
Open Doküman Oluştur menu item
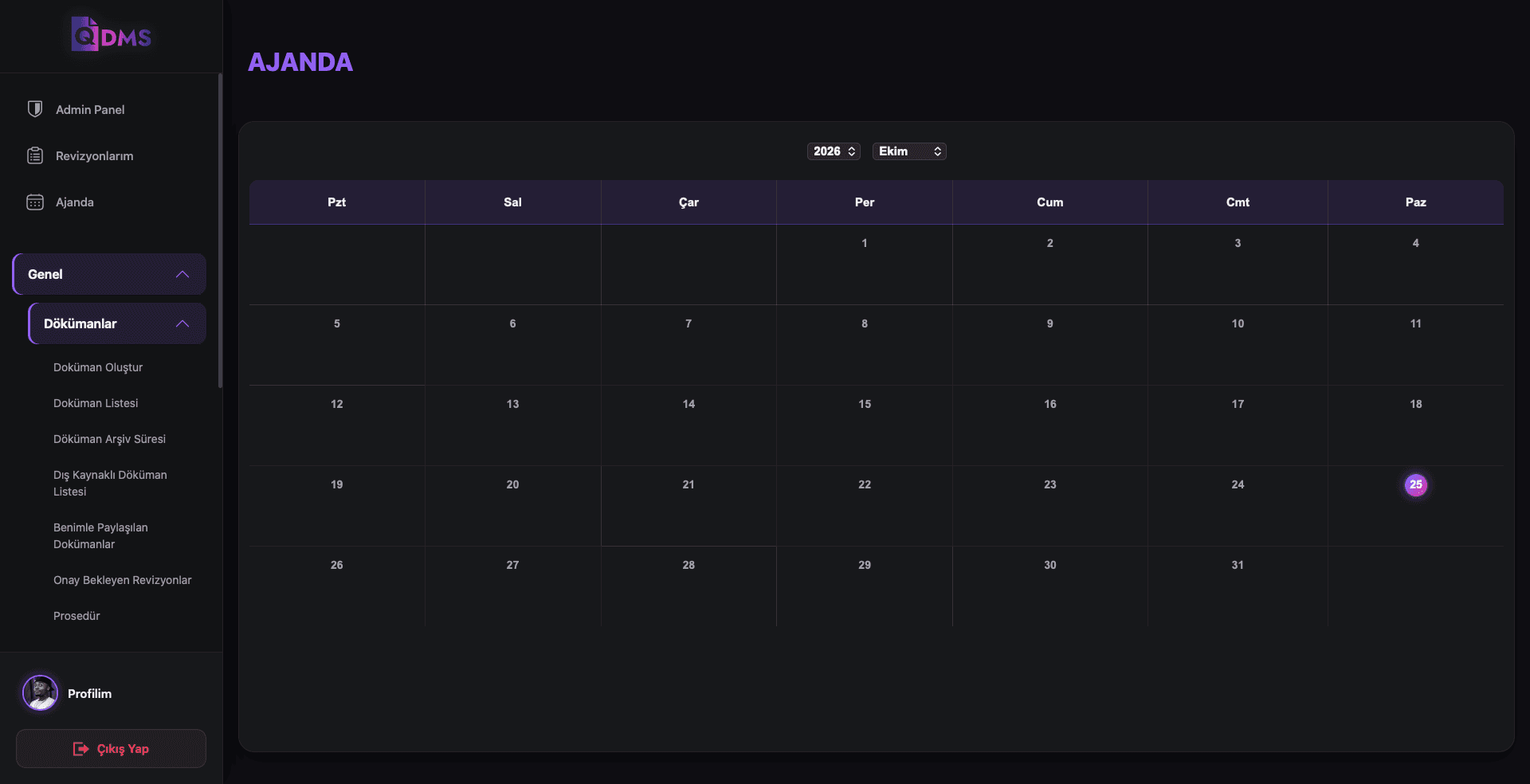coord(98,367)
